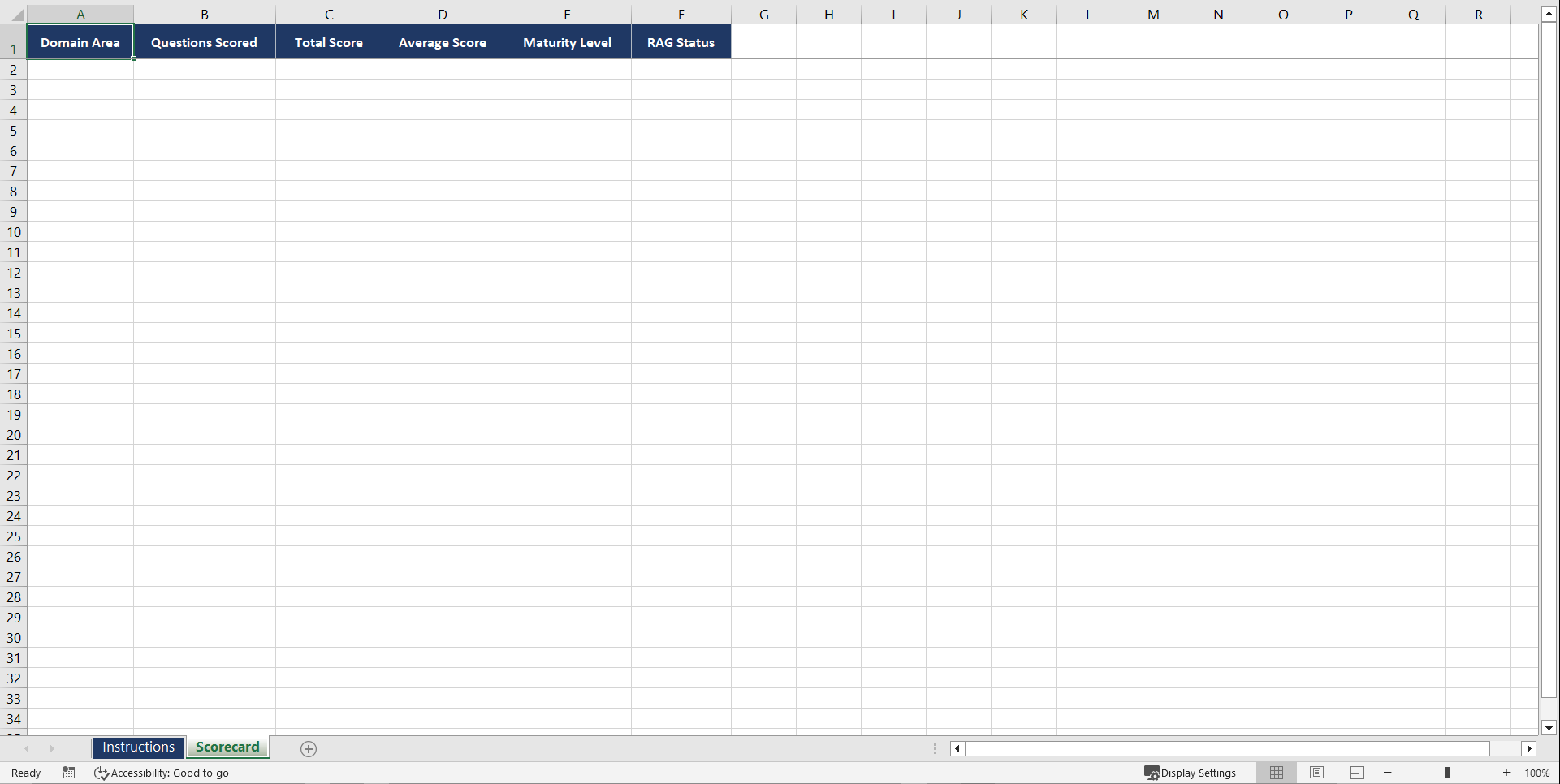Select the Normal view icon

tap(1276, 773)
